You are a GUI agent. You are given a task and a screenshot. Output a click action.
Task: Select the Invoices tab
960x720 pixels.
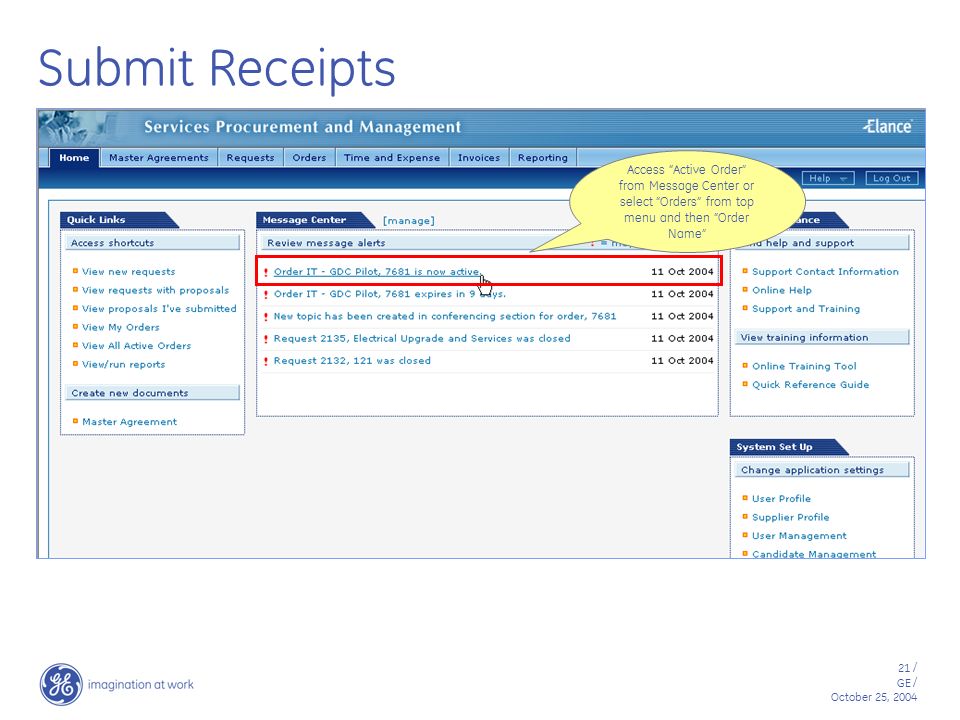pos(479,157)
